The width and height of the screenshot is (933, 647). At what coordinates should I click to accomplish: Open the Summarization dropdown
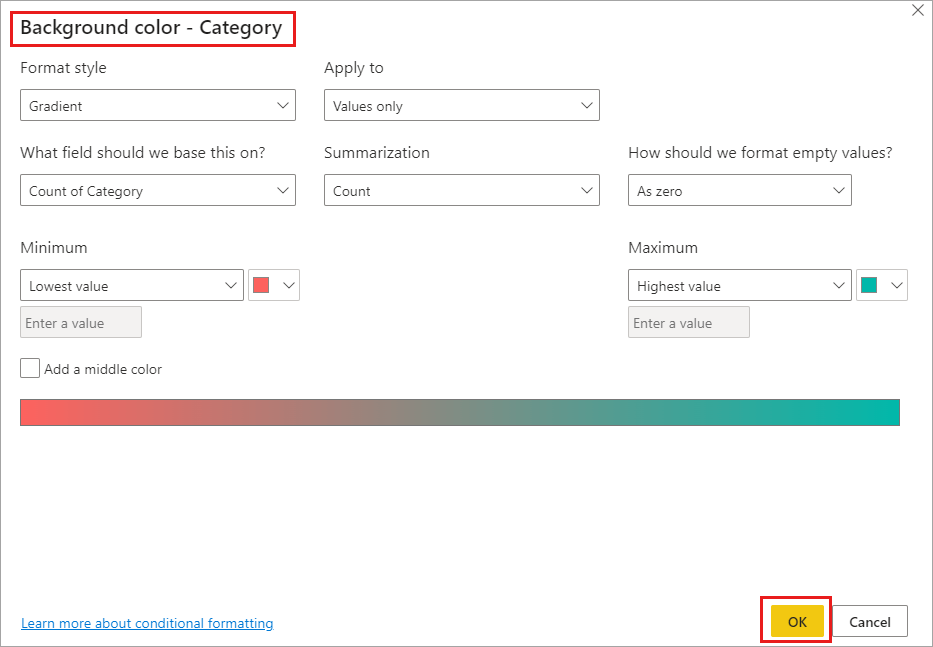(461, 191)
